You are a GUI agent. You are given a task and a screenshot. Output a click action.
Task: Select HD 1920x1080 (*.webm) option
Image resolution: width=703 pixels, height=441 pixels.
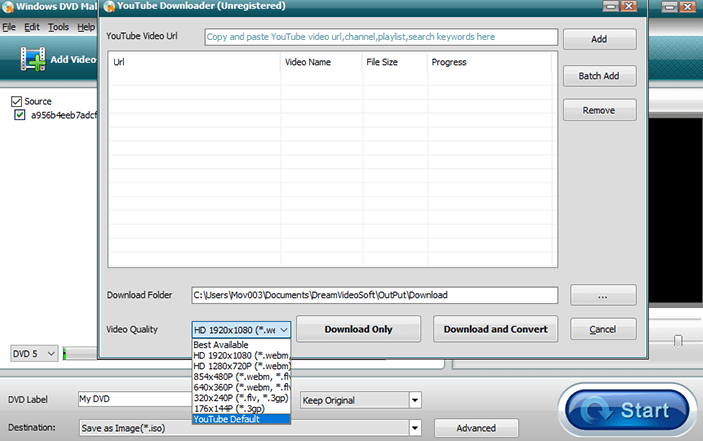click(241, 355)
